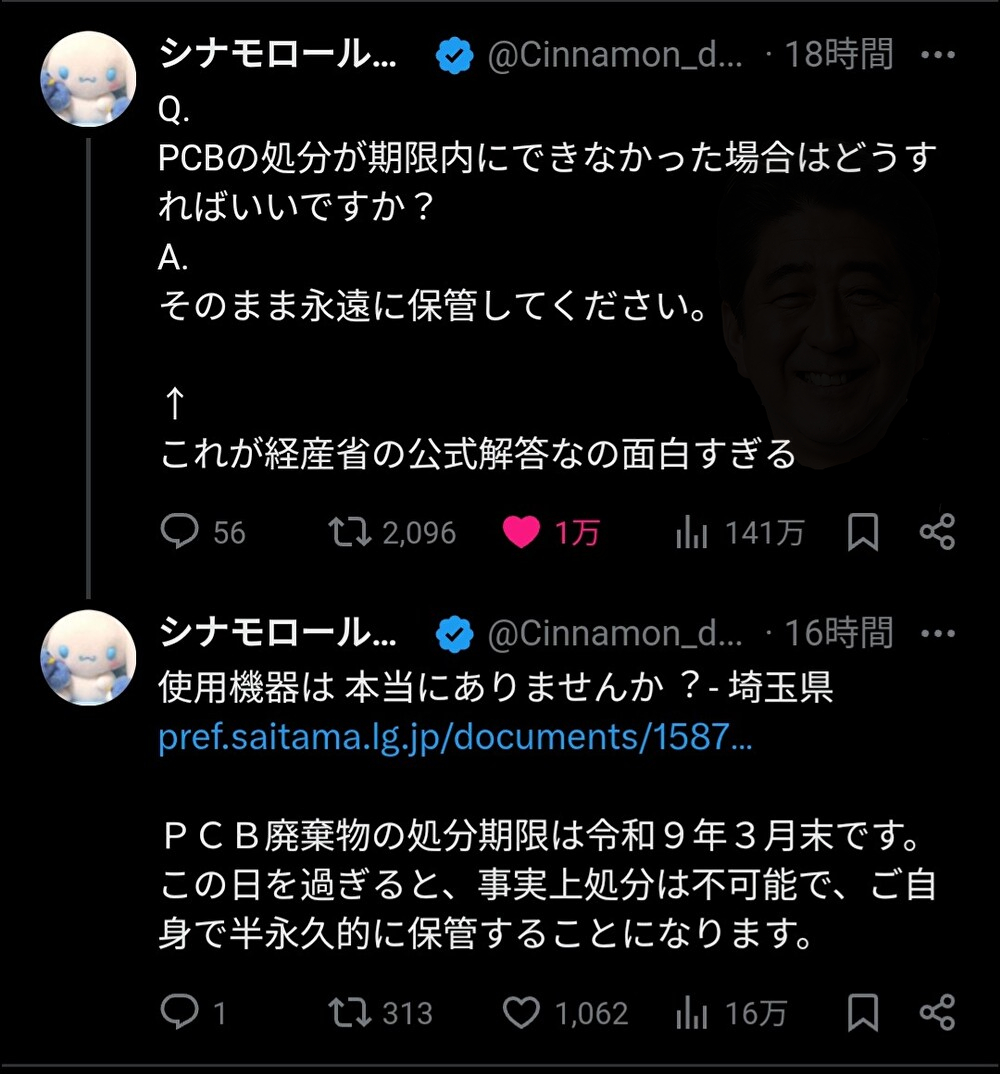
Task: Retweet the first tweet with 2,096 retweets
Action: (x=350, y=532)
